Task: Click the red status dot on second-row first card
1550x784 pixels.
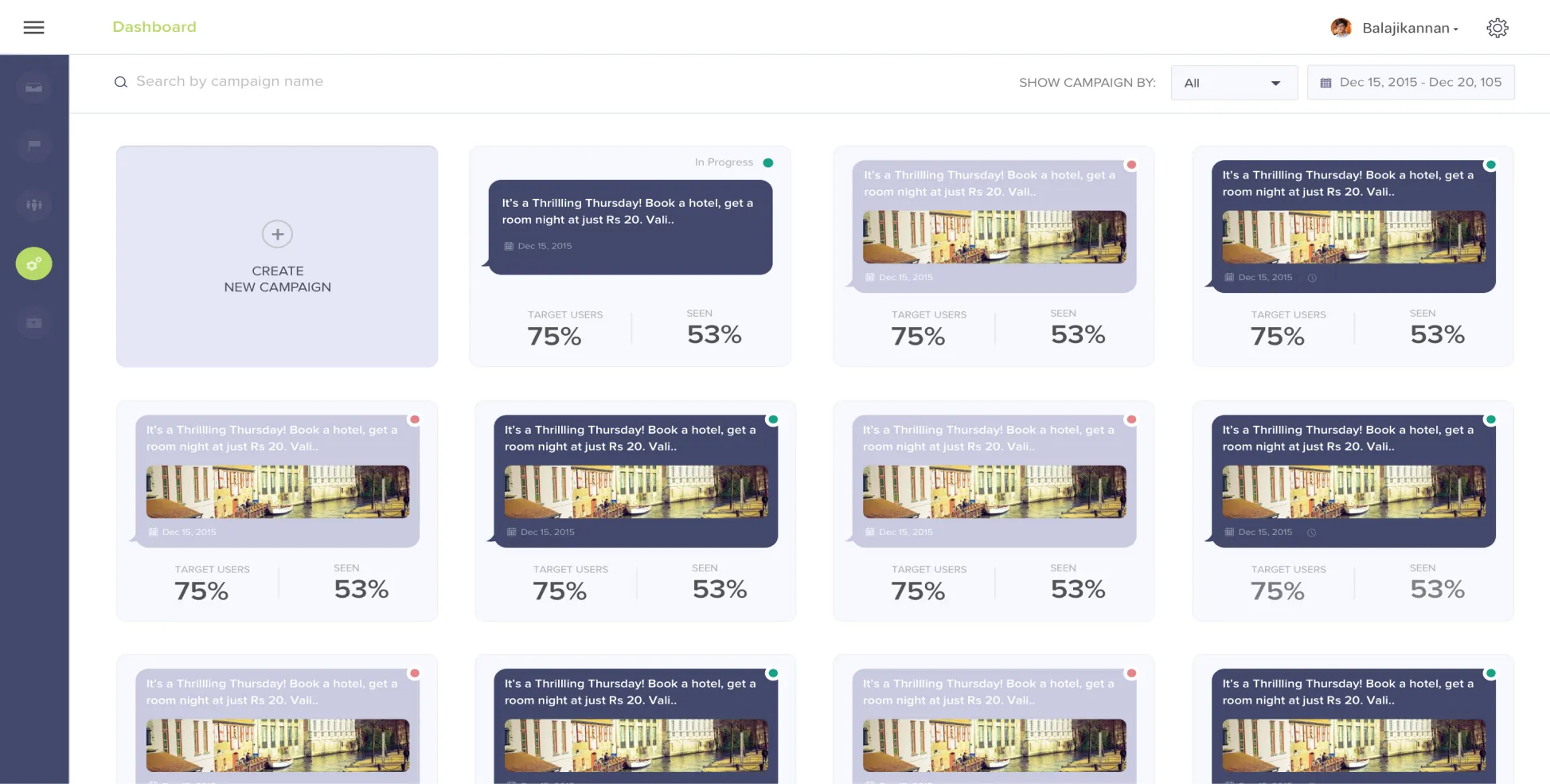Action: (415, 419)
